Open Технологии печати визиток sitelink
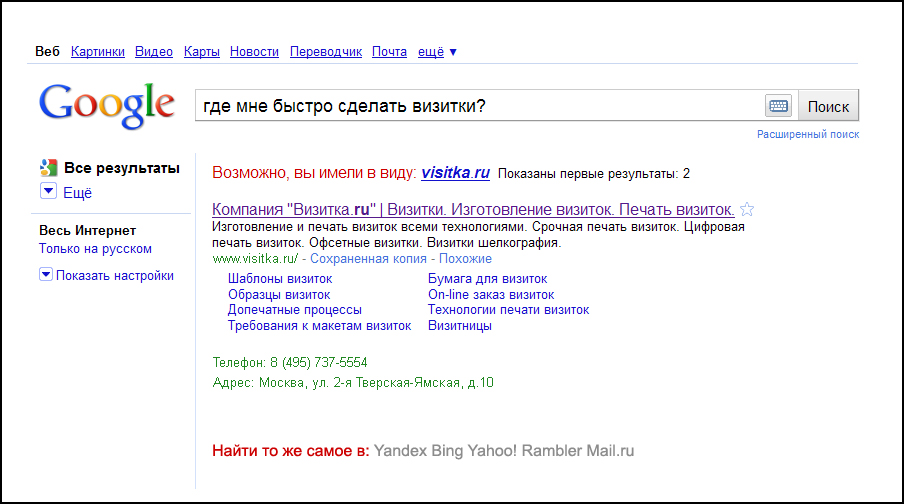Screen dimensions: 904x504 (508, 310)
